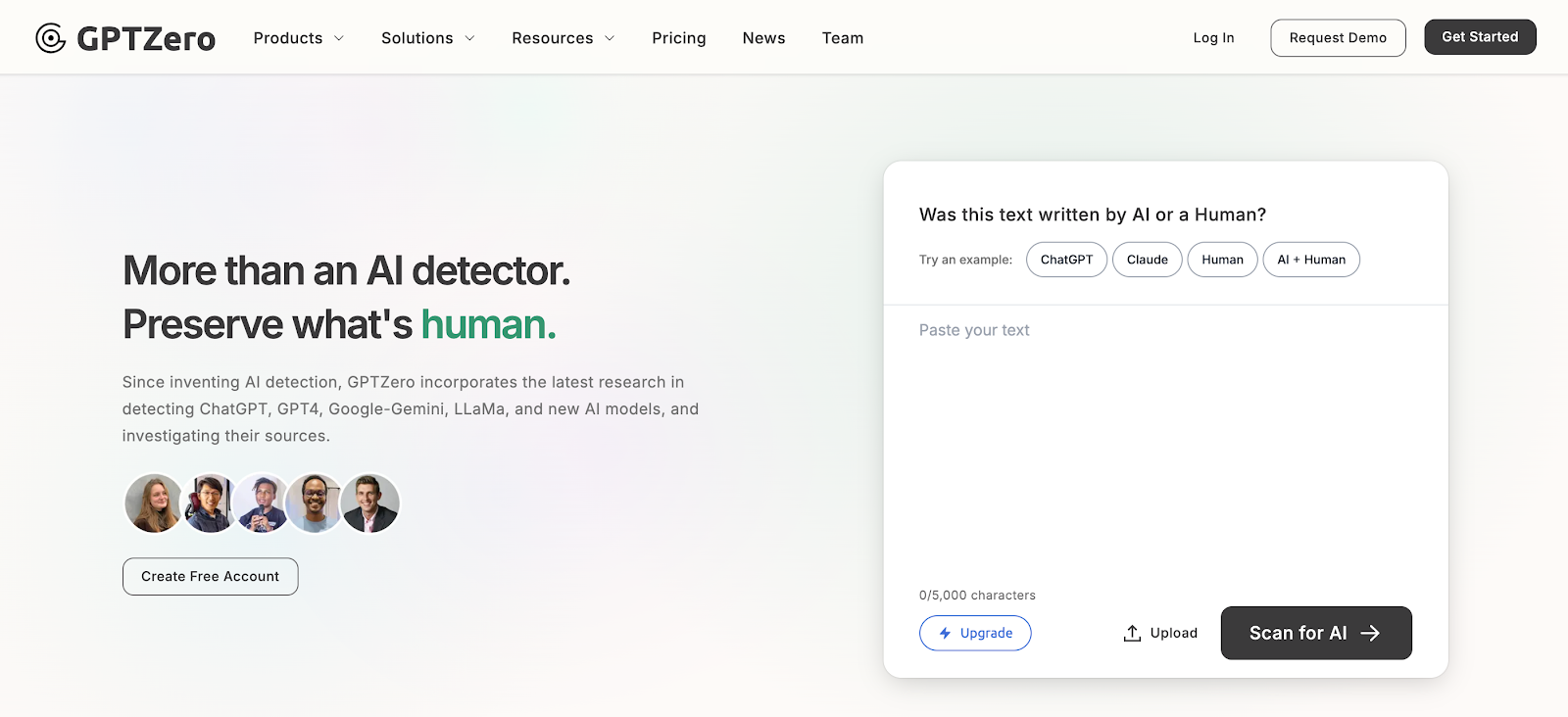This screenshot has width=1568, height=717.
Task: Click the GPTZero logo icon
Action: (51, 37)
